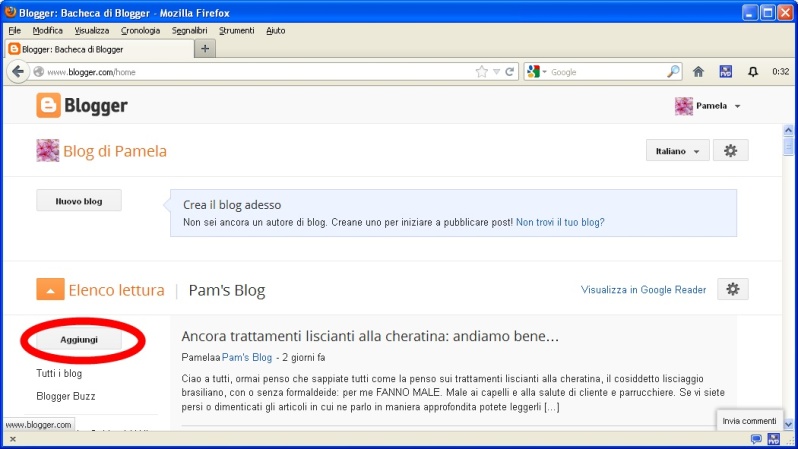This screenshot has width=798, height=449.
Task: Click the page scrollbar up arrow
Action: 788,131
